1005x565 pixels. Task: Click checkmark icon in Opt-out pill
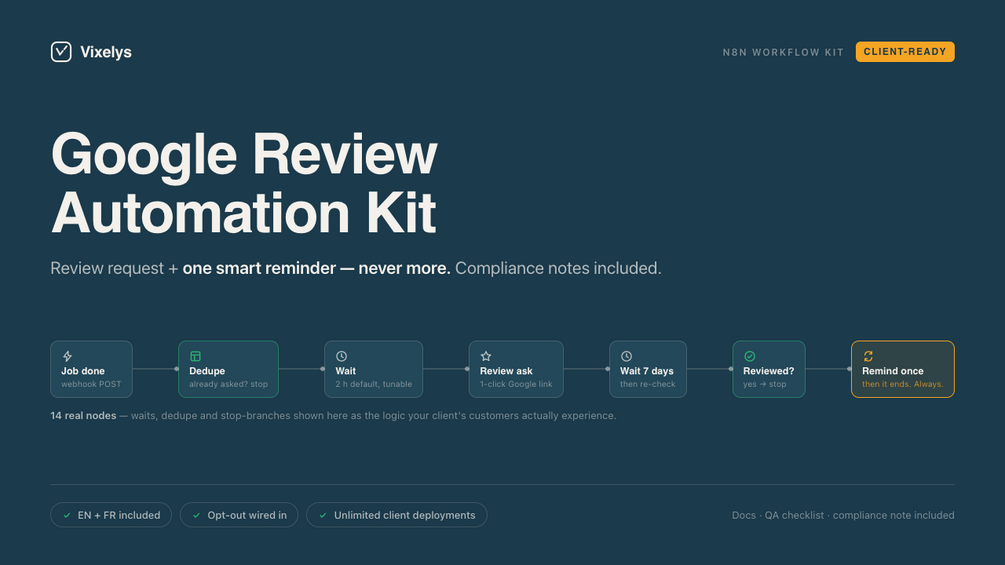pyautogui.click(x=196, y=515)
